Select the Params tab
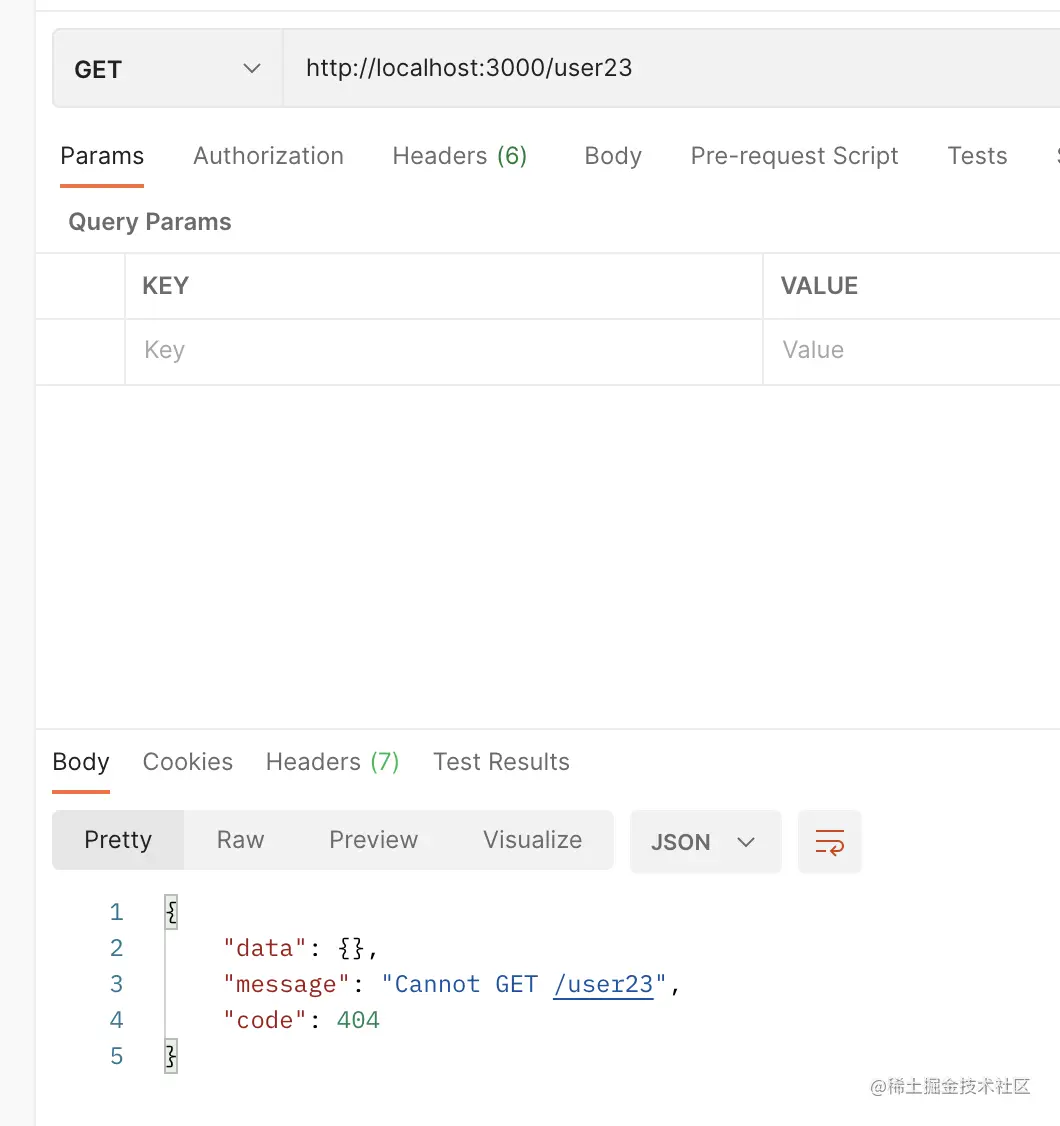 (102, 156)
